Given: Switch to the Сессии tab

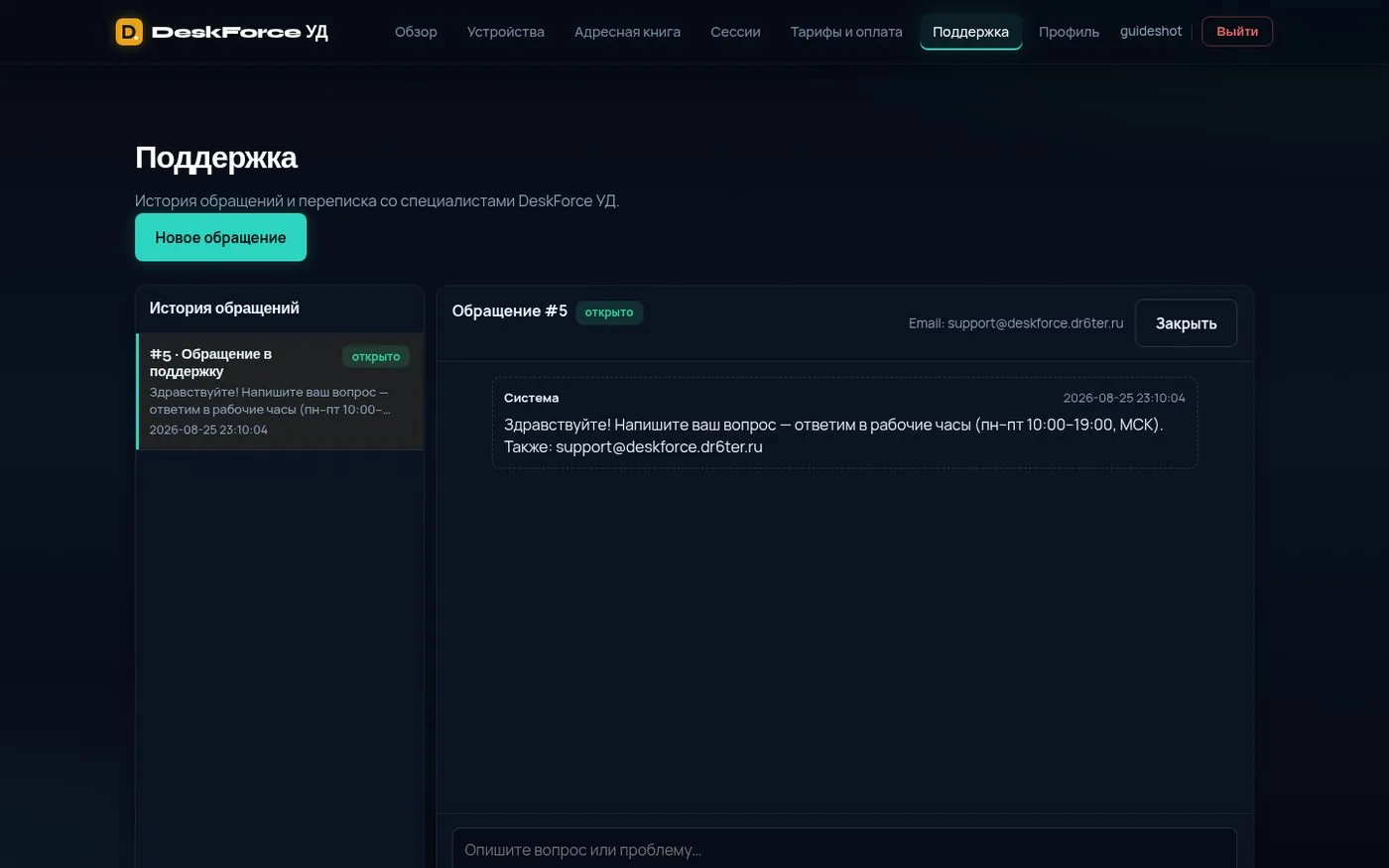Looking at the screenshot, I should click(x=735, y=32).
